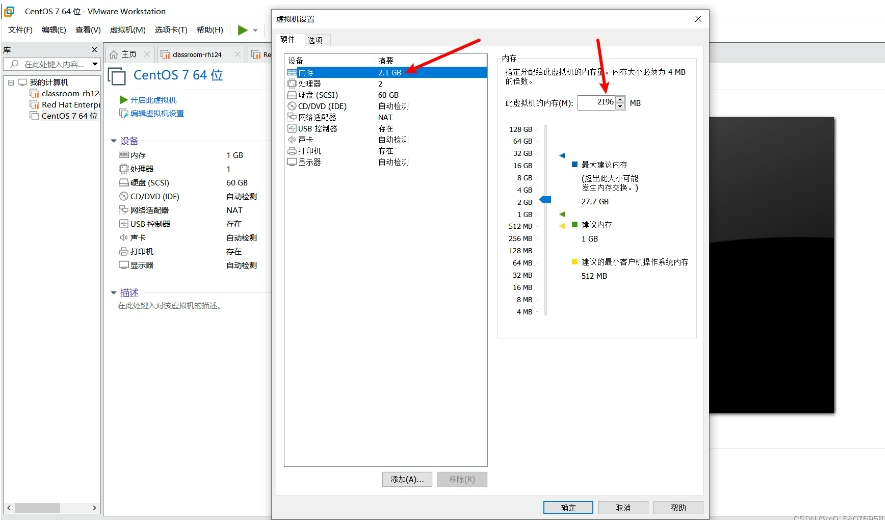Open the 帮助(H) menu
This screenshot has width=885, height=520.
210,30
